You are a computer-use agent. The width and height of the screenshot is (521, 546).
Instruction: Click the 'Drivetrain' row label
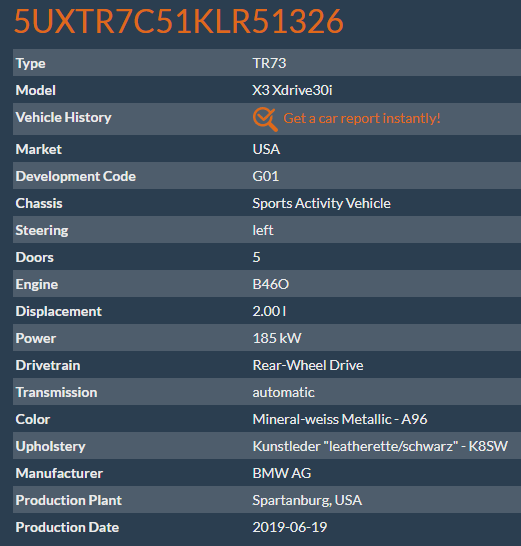[48, 365]
